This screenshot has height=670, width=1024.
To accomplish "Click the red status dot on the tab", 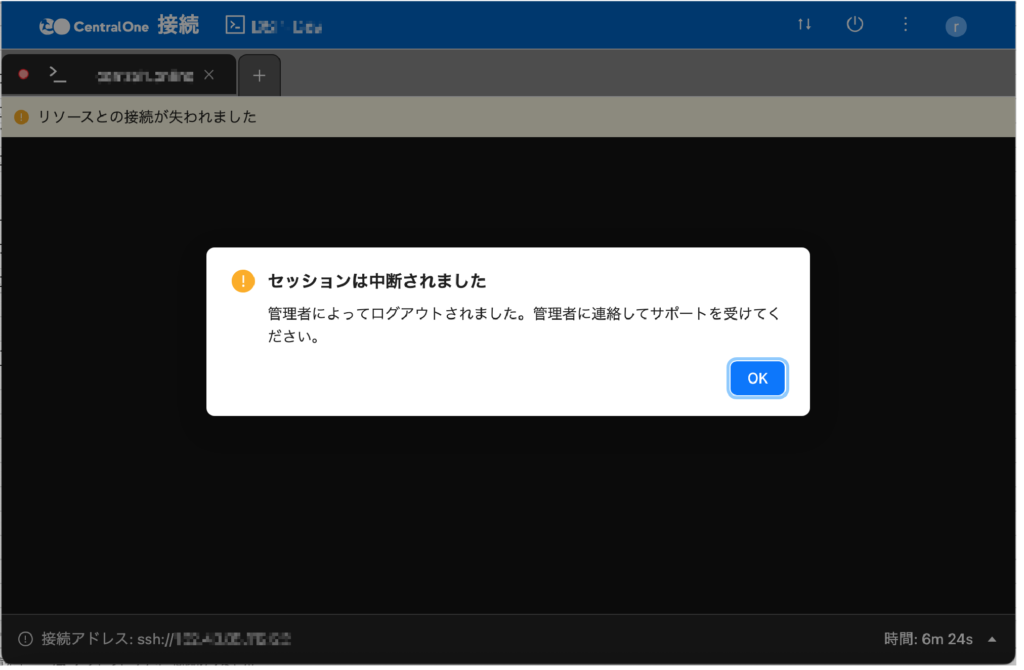I will pyautogui.click(x=23, y=74).
